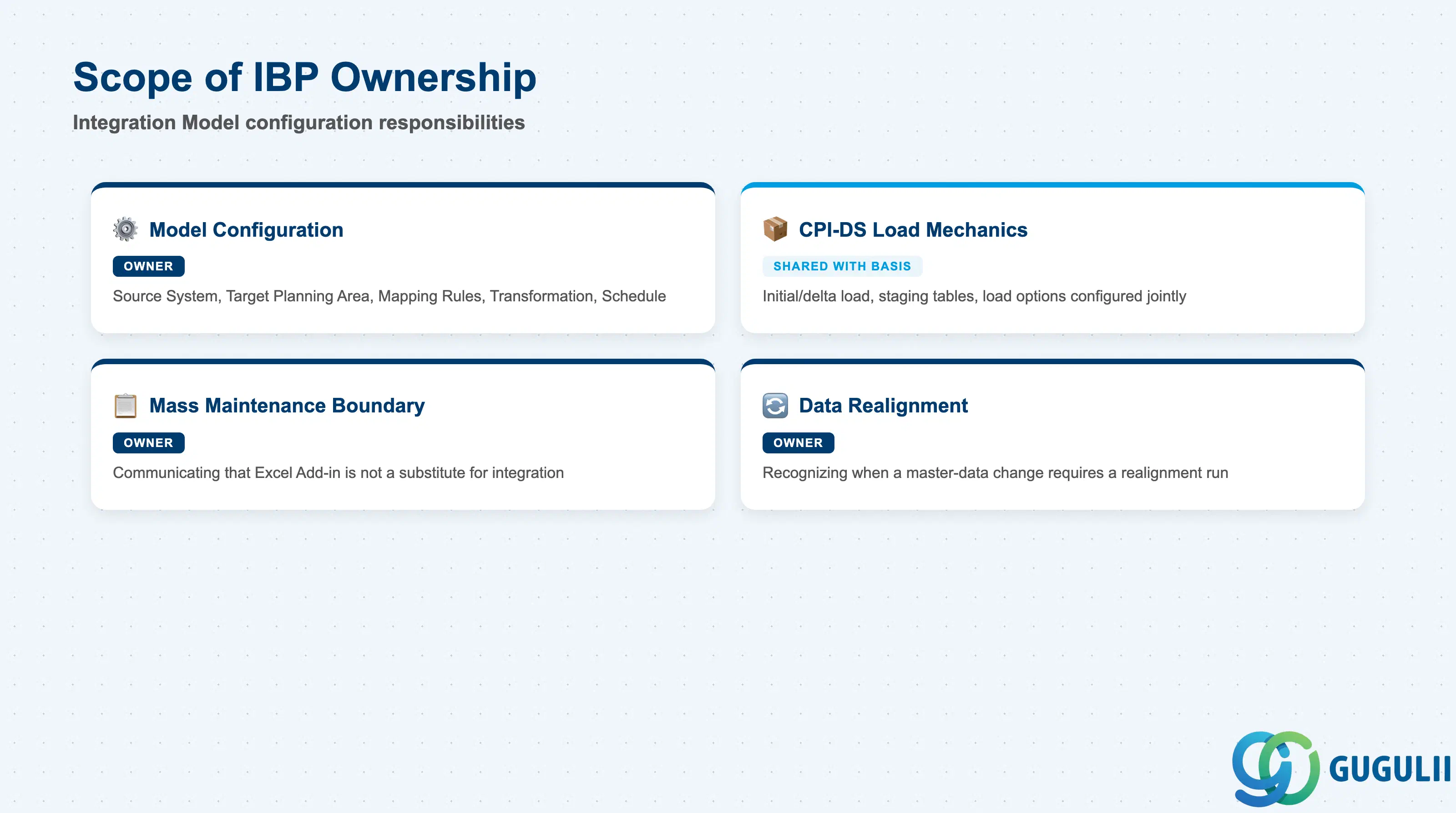The height and width of the screenshot is (813, 1456).
Task: Select the OWNER badge under Mass Maintenance Boundary
Action: (149, 442)
